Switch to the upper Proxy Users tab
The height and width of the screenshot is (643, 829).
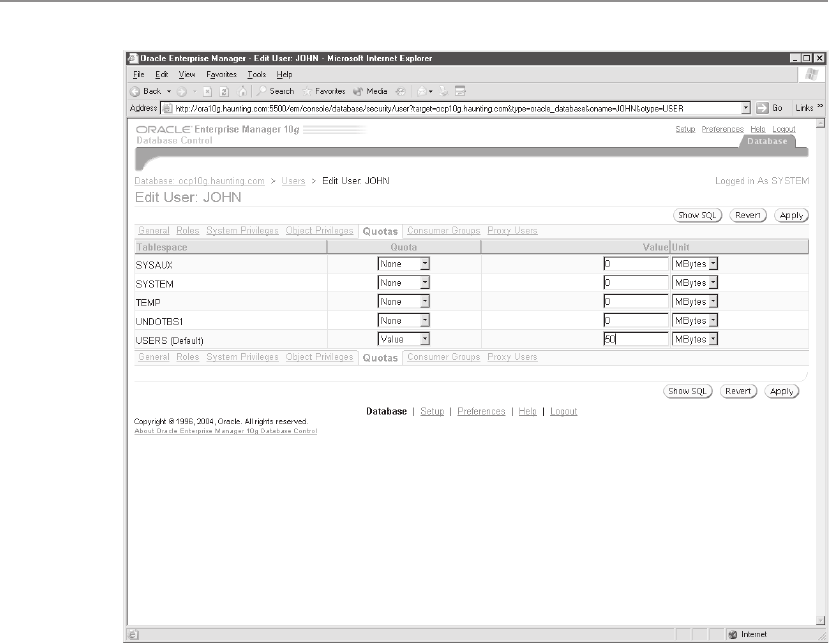512,231
